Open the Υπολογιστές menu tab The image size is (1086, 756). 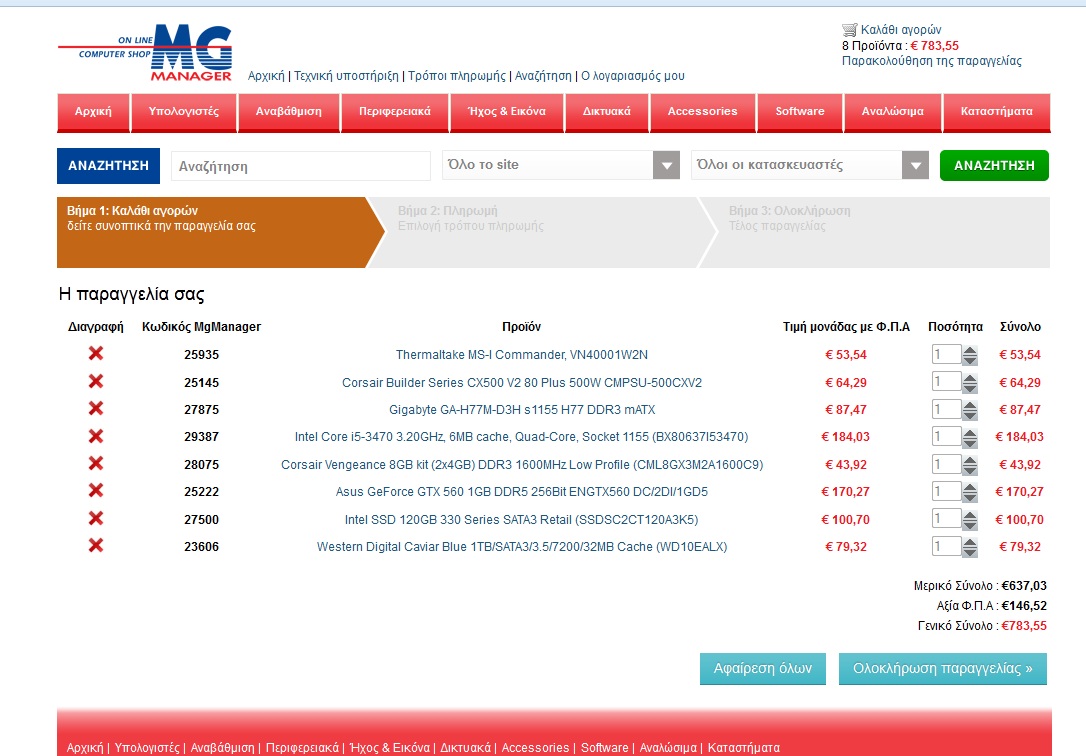(x=184, y=112)
